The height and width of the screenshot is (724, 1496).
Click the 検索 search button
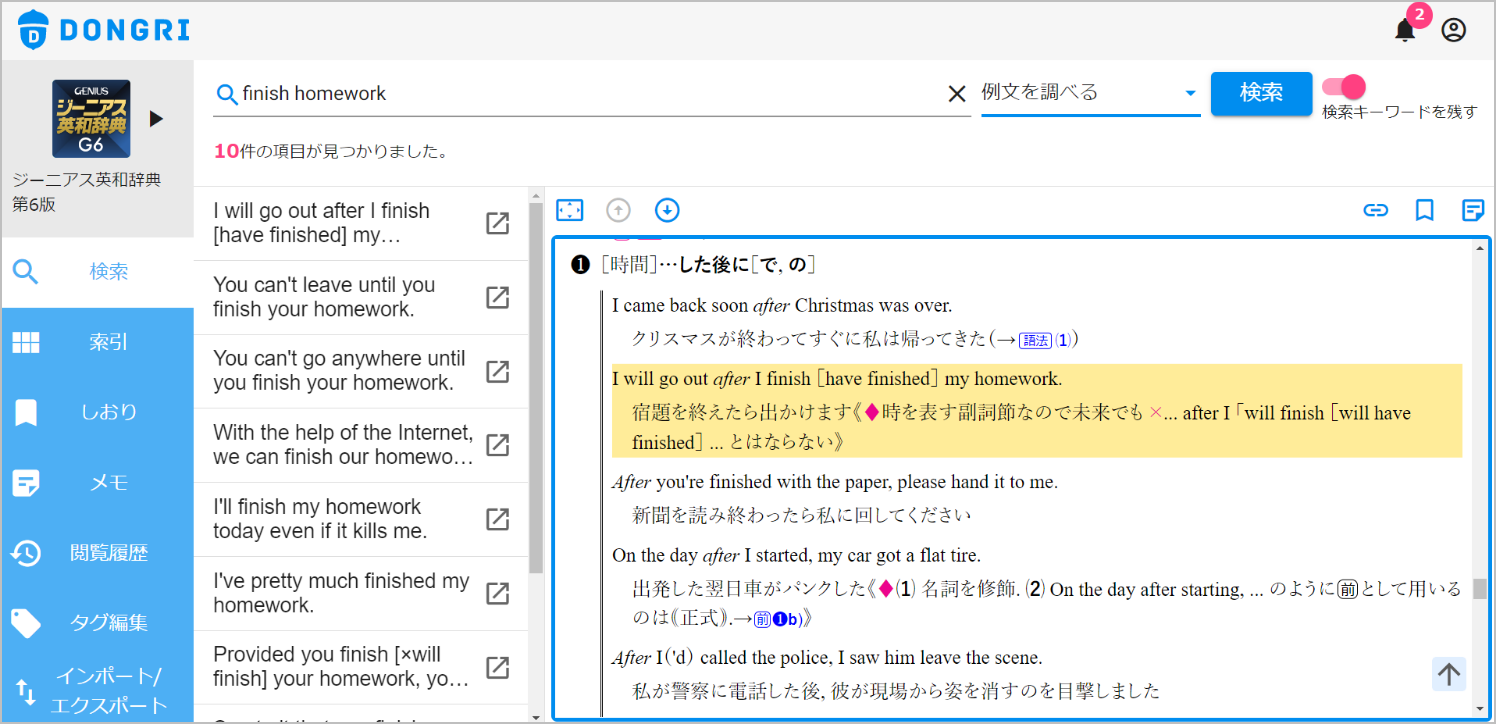(x=1261, y=93)
